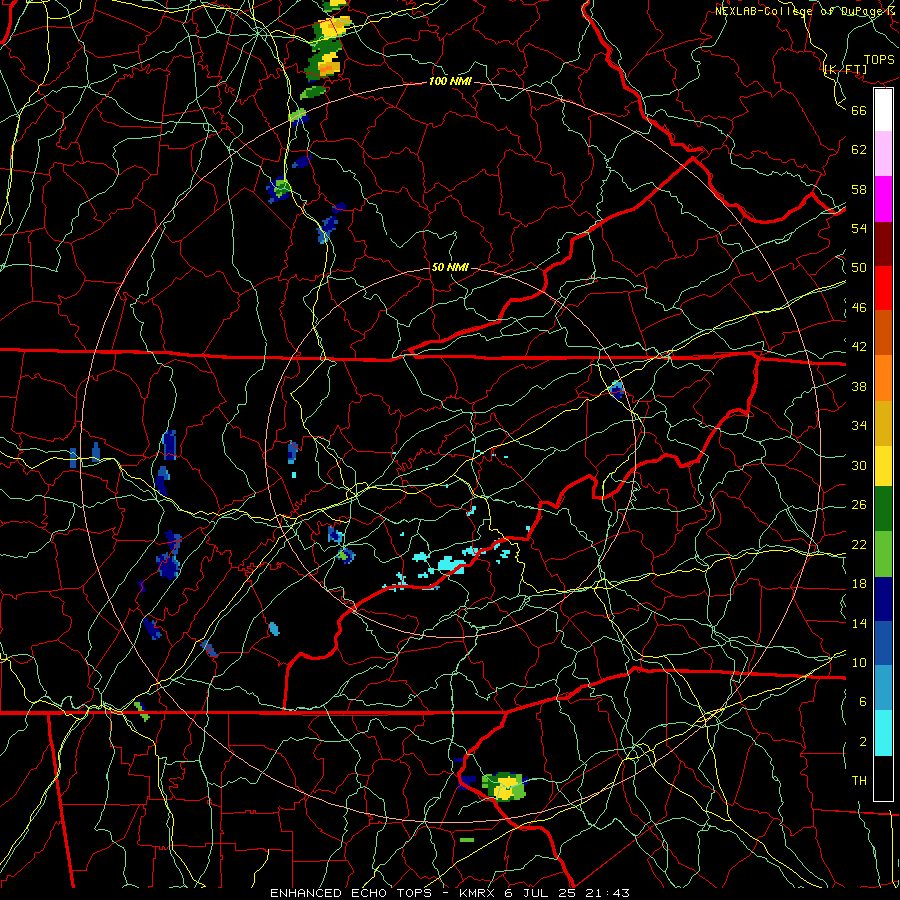This screenshot has width=900, height=900.
Task: Click the yellow-cored storm cell near the southern ring
Action: click(505, 786)
